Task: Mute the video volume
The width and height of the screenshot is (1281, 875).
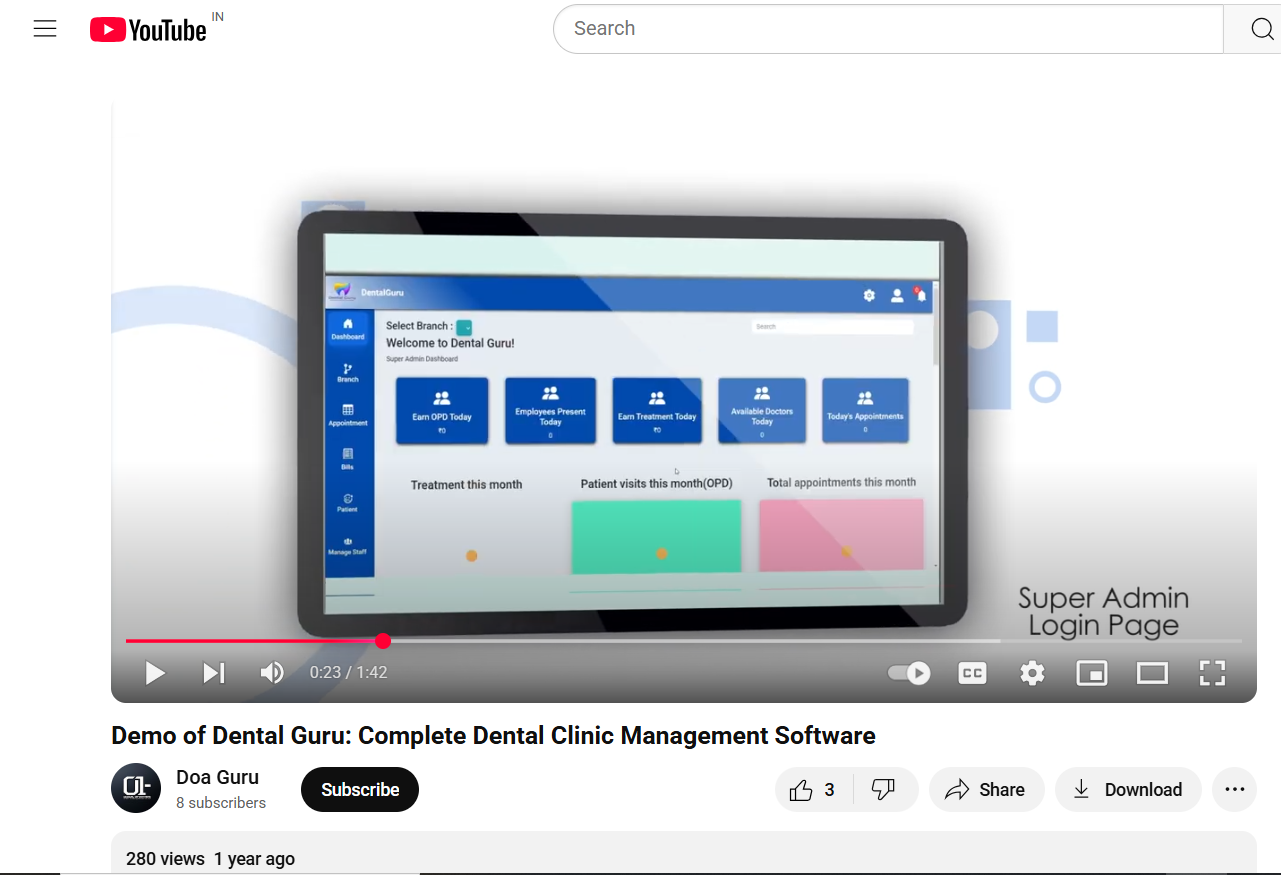Action: pos(272,673)
